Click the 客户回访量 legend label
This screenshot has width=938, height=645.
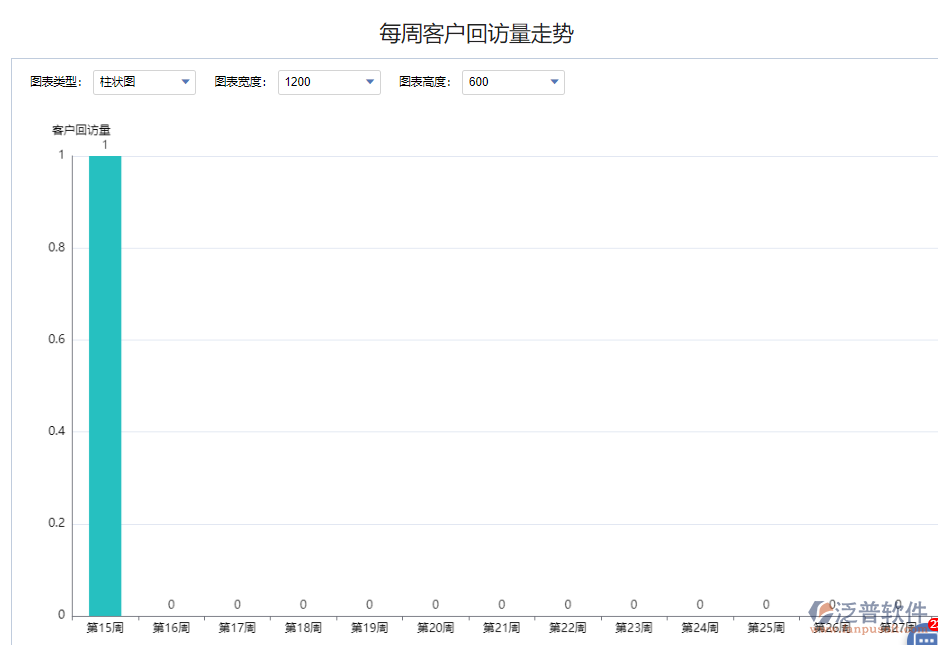pyautogui.click(x=81, y=129)
